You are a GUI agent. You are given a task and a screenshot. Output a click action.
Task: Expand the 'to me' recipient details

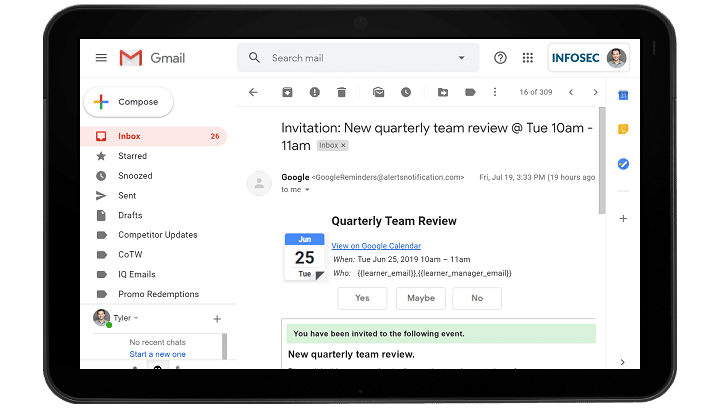click(x=307, y=190)
